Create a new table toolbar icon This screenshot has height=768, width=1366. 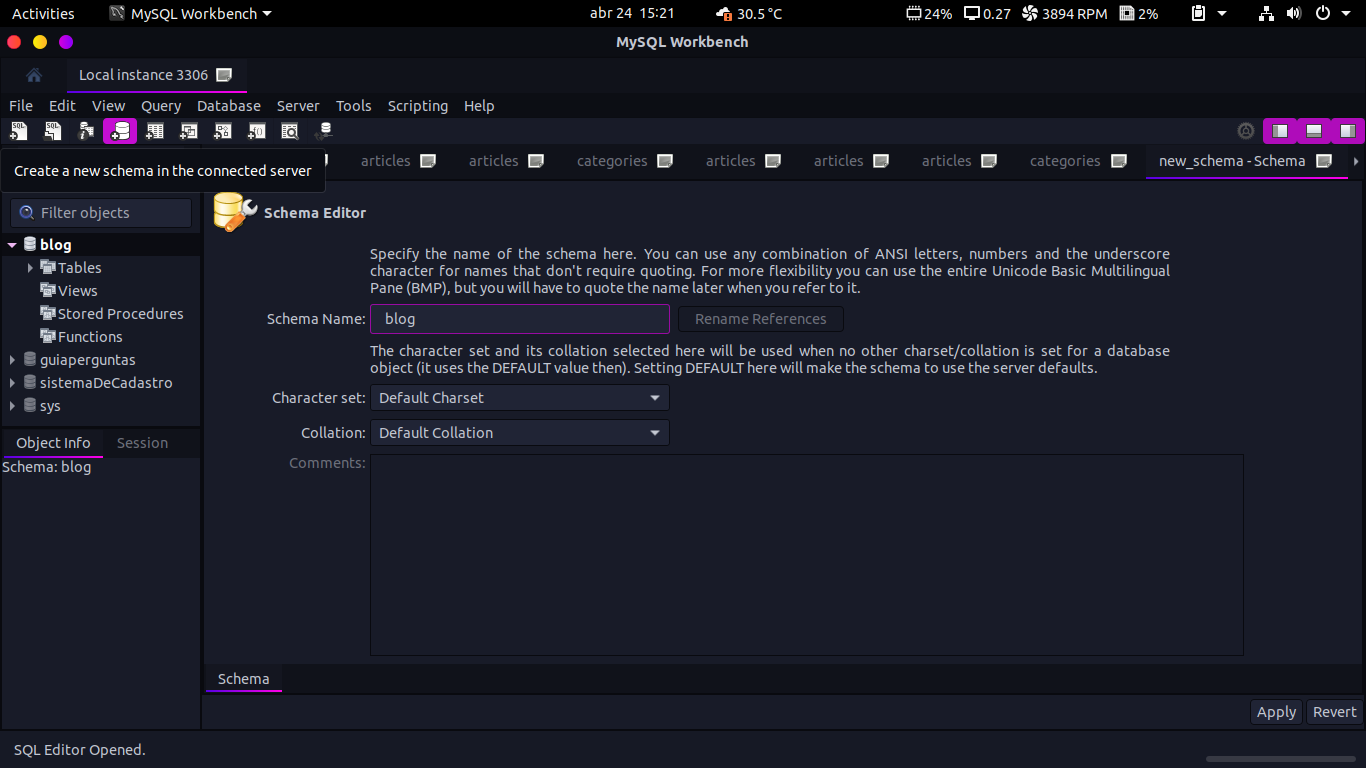(x=155, y=131)
